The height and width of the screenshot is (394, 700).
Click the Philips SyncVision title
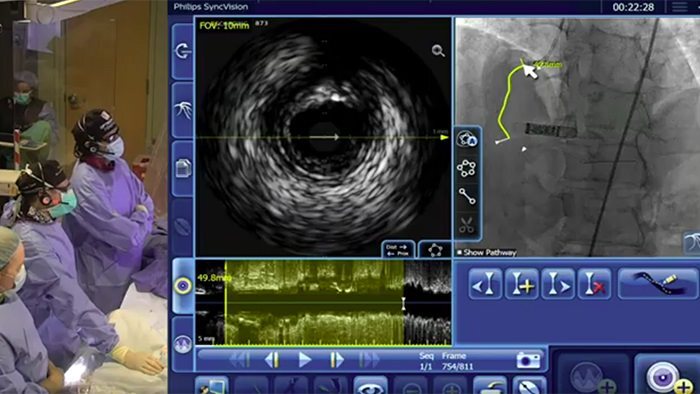coord(211,7)
